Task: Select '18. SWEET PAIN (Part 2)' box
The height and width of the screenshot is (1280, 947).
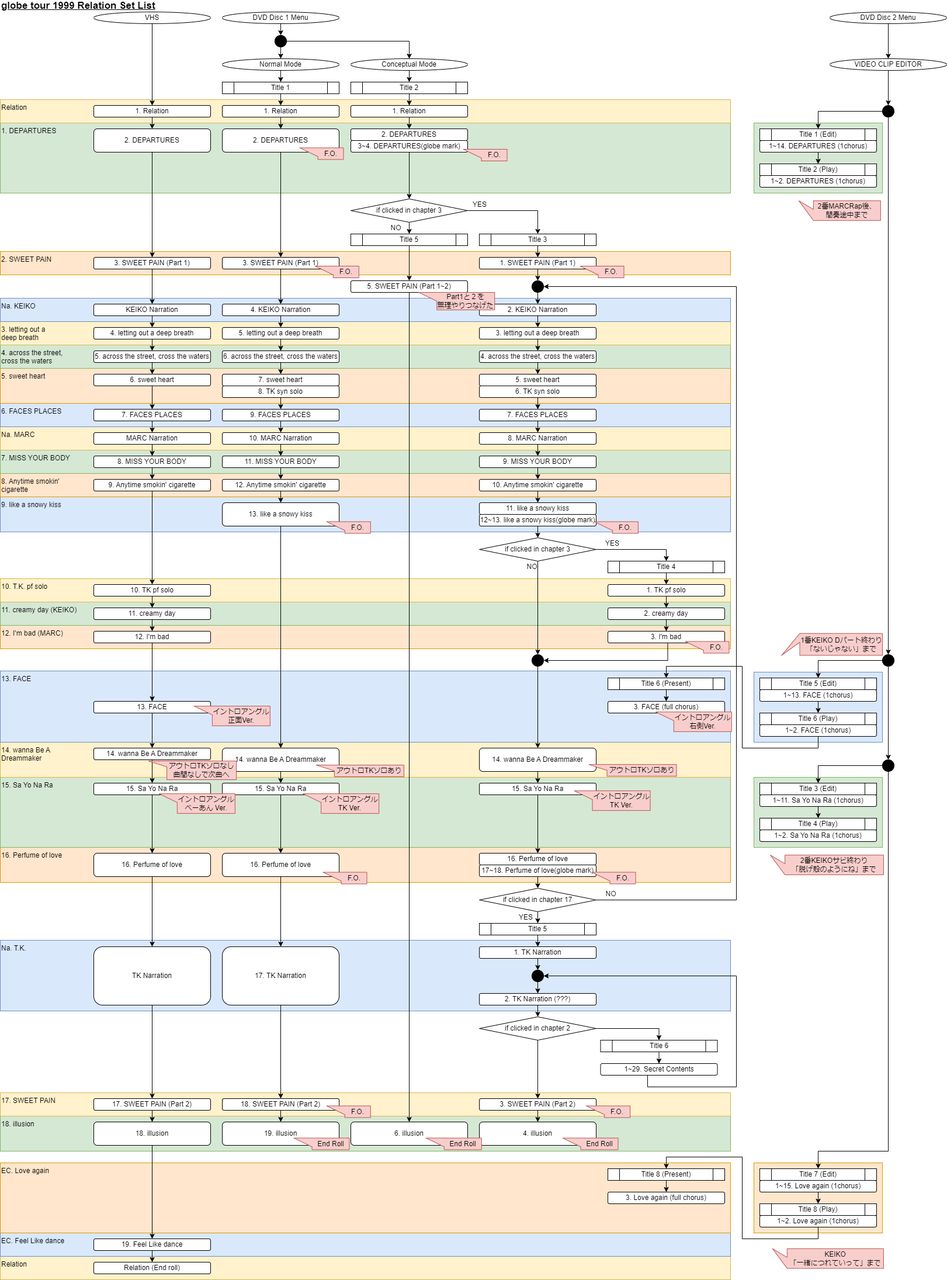Action: pyautogui.click(x=280, y=1104)
